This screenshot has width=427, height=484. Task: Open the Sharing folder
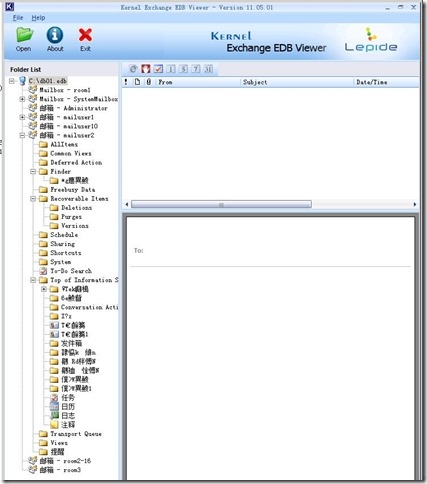[x=62, y=244]
